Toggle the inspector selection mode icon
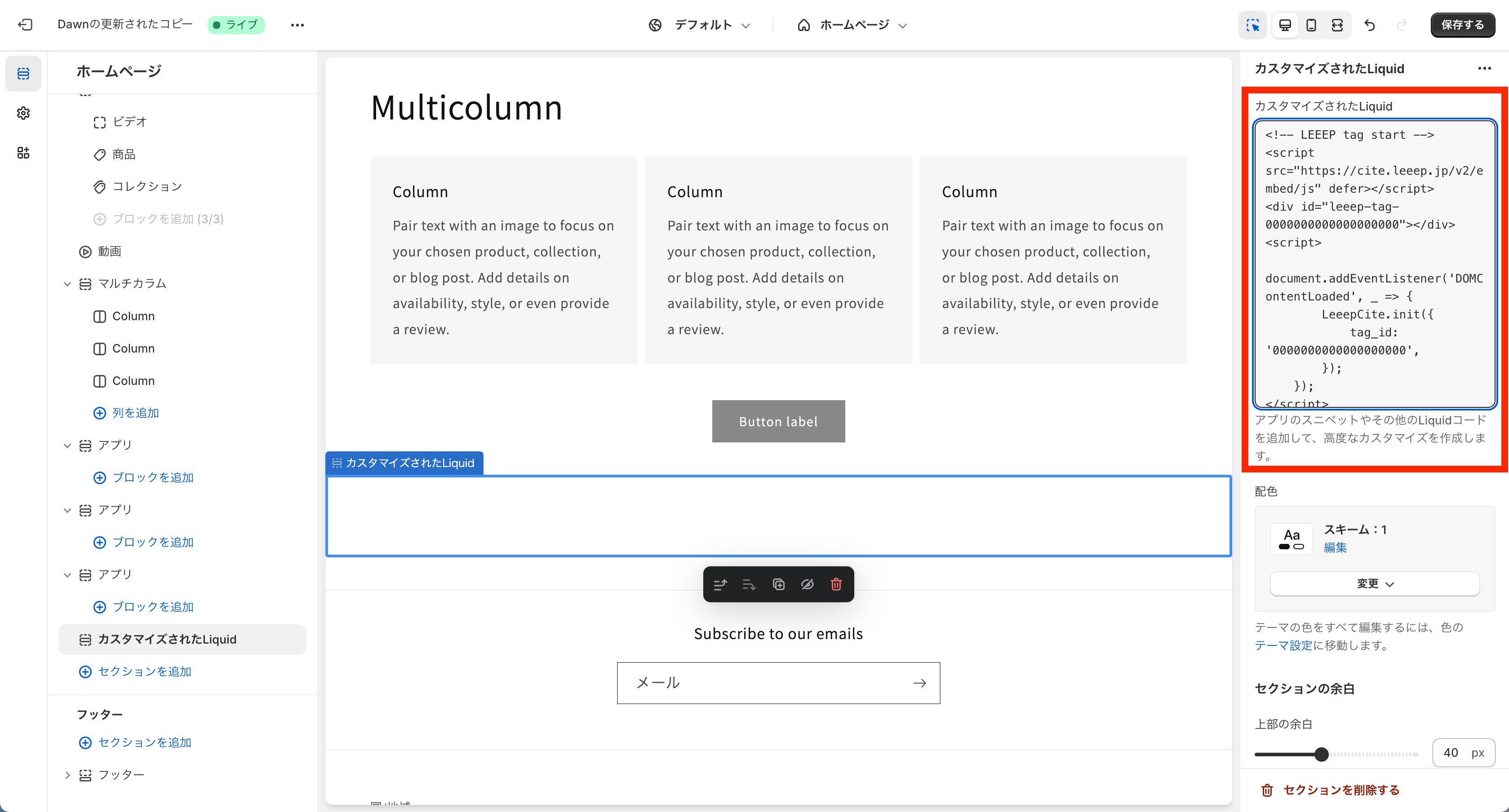This screenshot has height=812, width=1509. click(x=1253, y=25)
